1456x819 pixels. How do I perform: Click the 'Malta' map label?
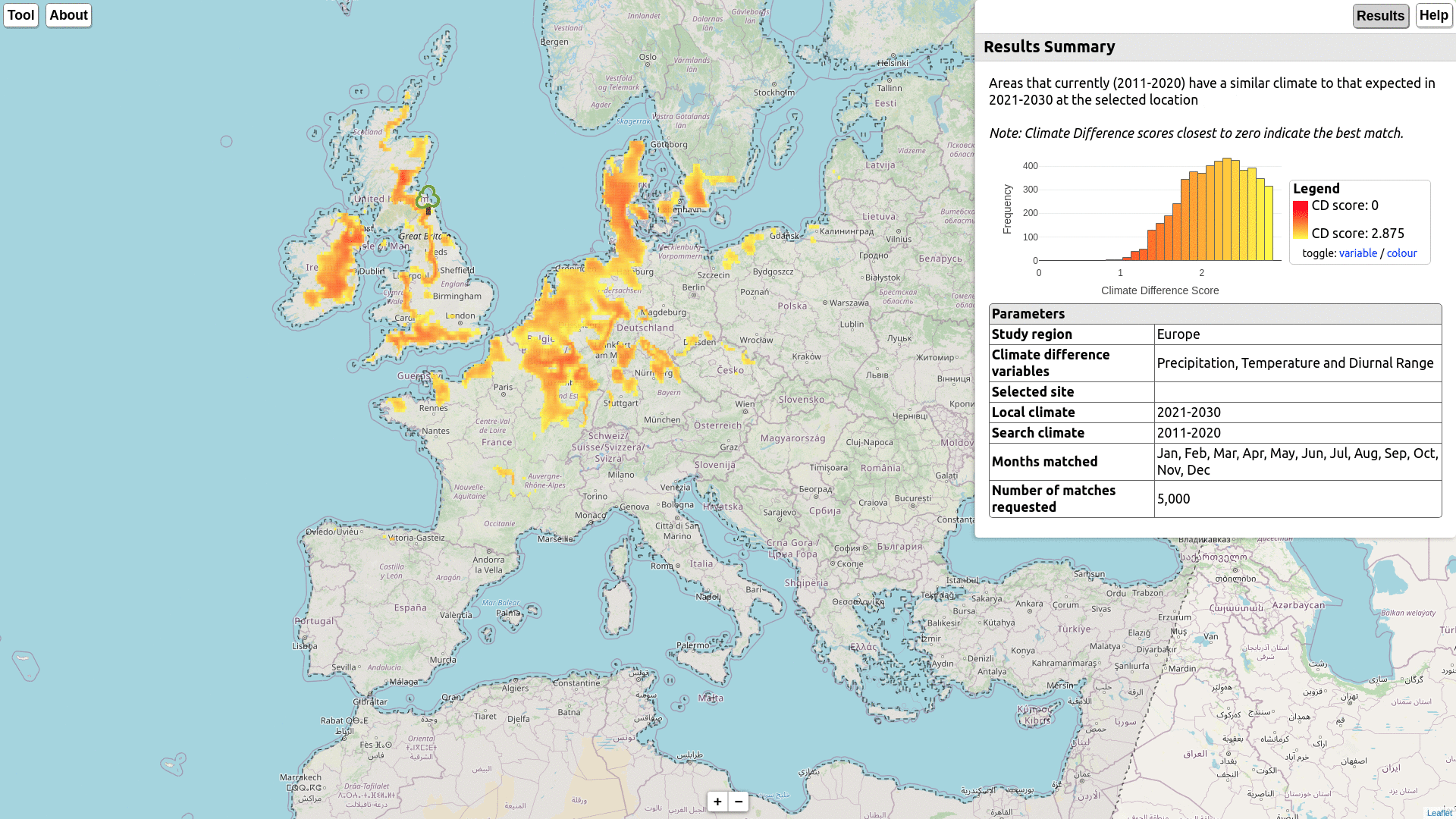pyautogui.click(x=711, y=698)
